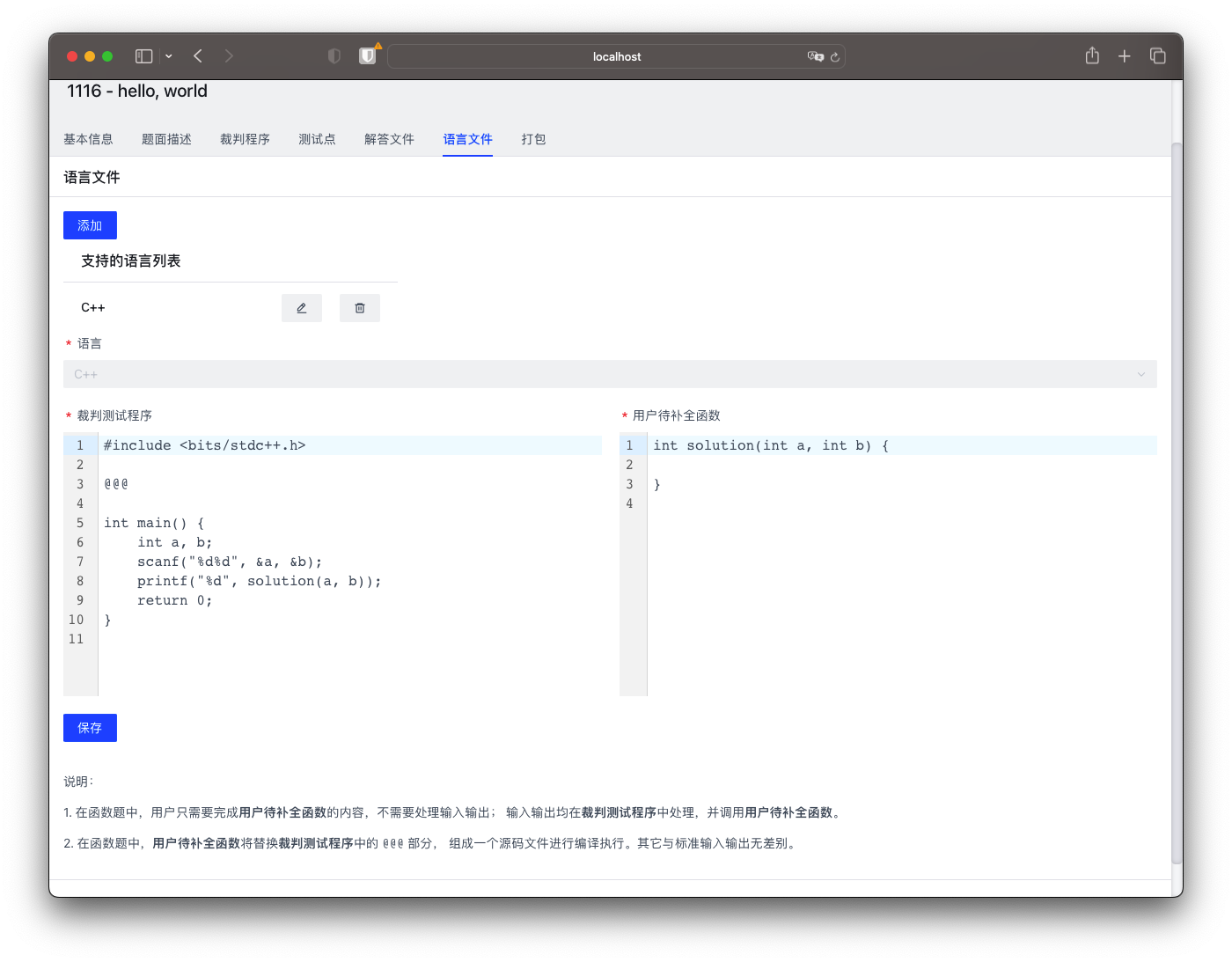Show the tab overview
Viewport: 1232px width, 962px height.
(x=1158, y=56)
